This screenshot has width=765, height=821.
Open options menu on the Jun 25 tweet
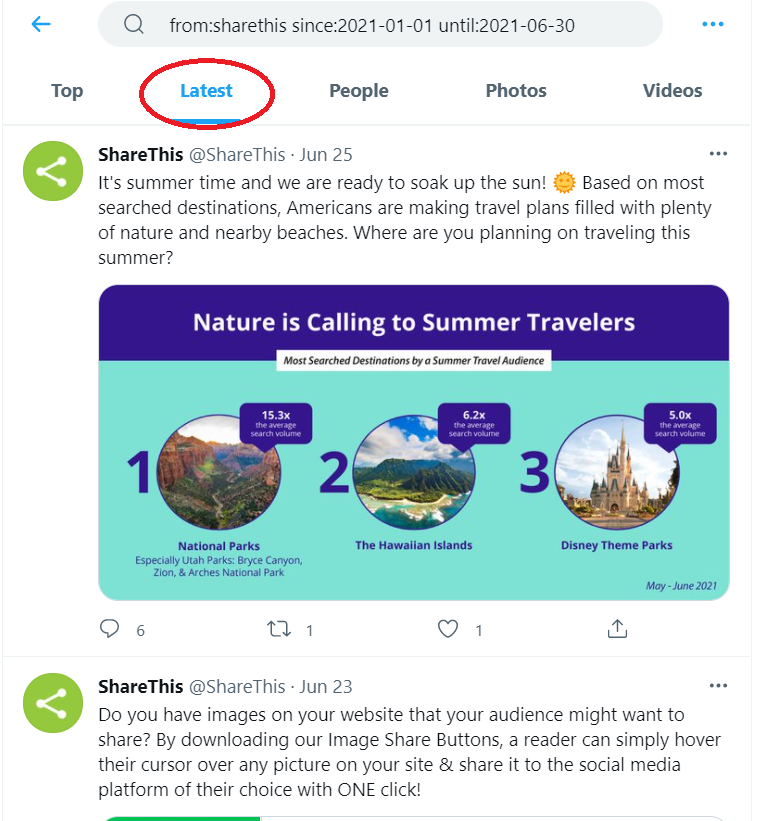718,153
